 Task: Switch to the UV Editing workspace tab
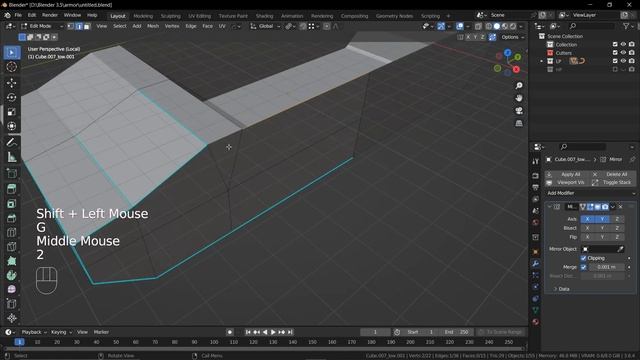click(x=200, y=16)
